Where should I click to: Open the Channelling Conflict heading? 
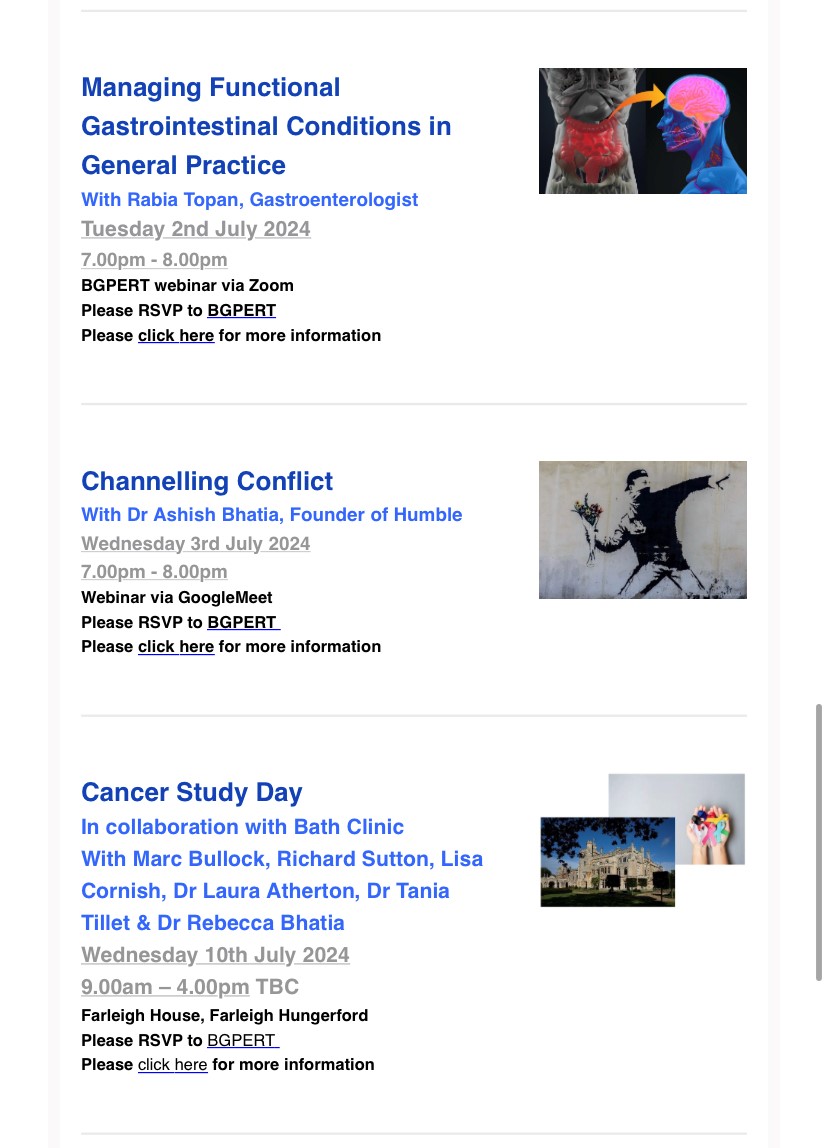[x=207, y=481]
